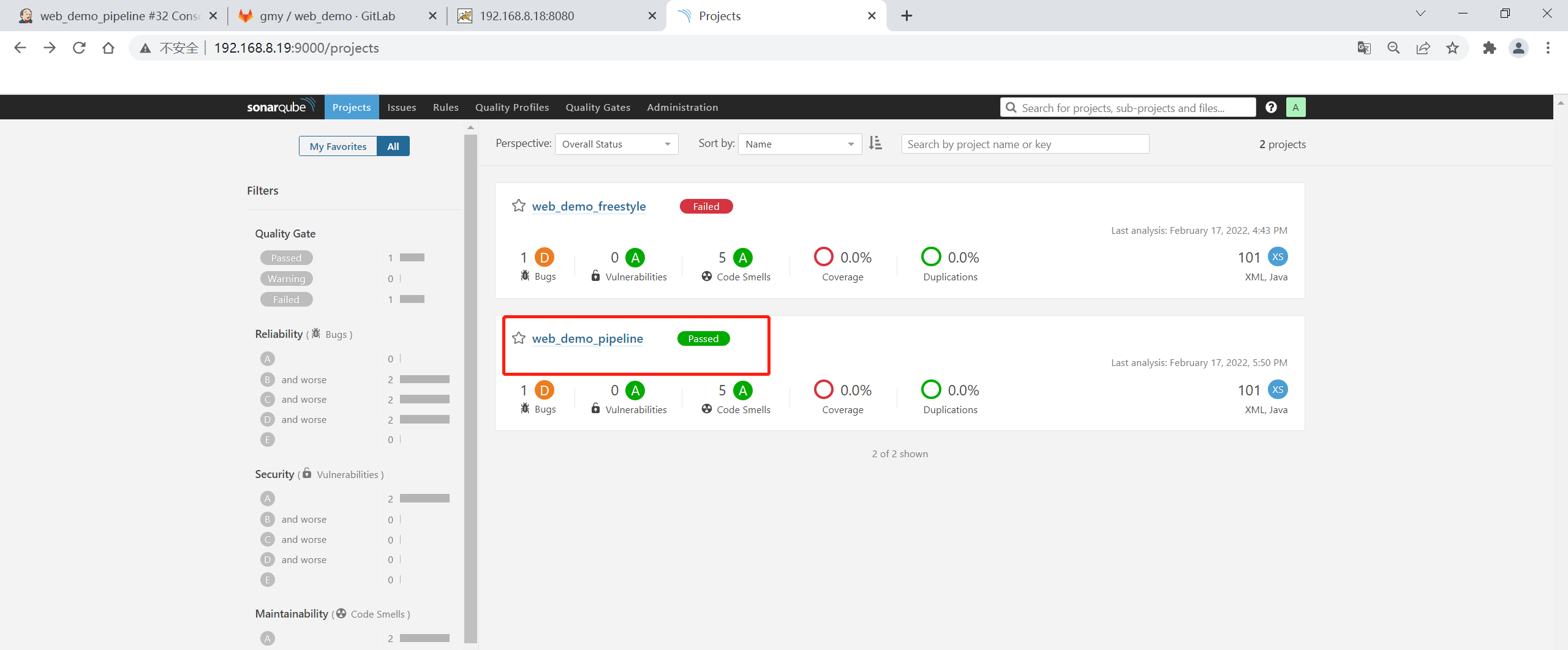Open the Administration menu item
This screenshot has width=1568, height=650.
682,107
